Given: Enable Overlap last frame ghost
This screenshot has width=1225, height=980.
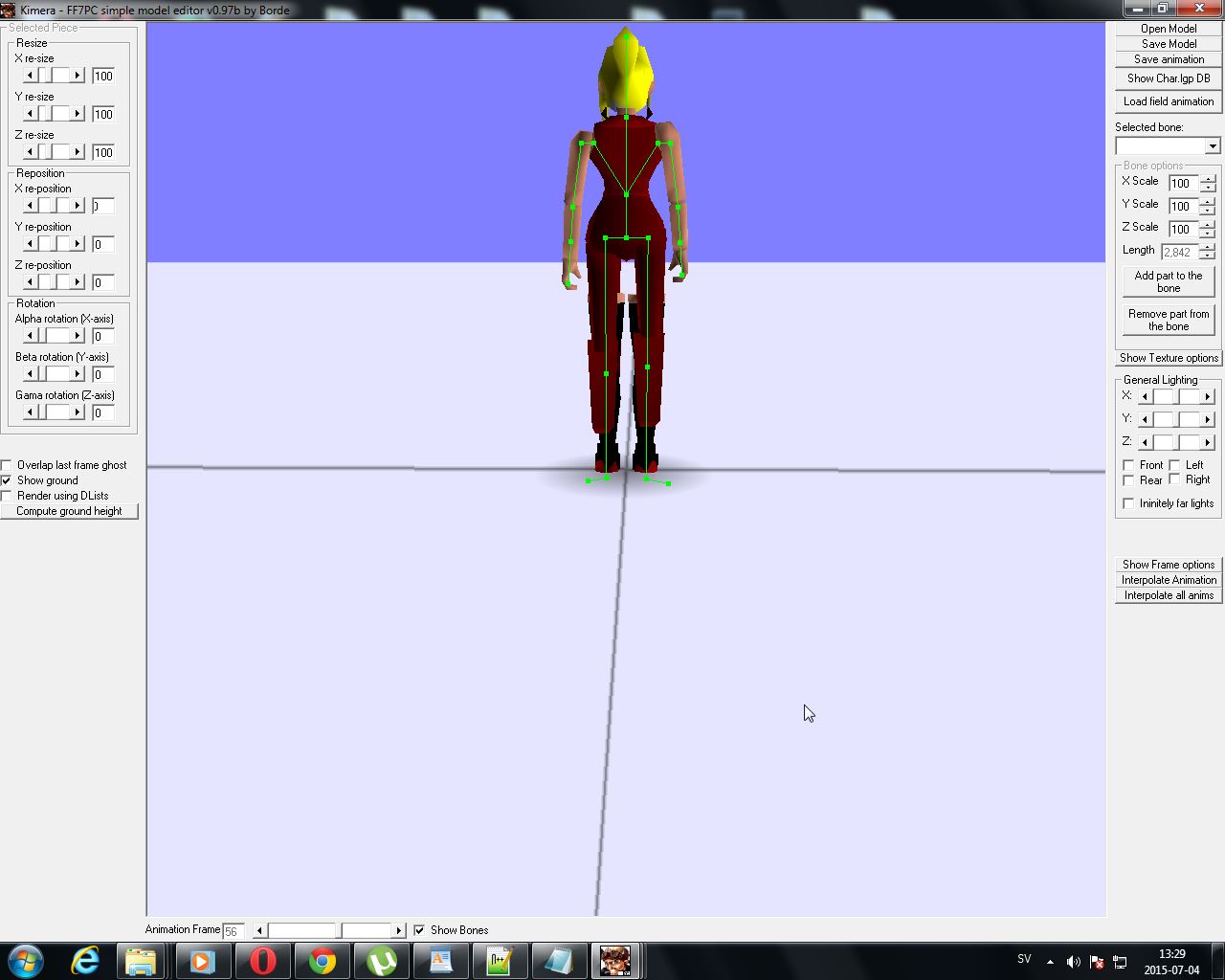Looking at the screenshot, I should click(x=8, y=465).
